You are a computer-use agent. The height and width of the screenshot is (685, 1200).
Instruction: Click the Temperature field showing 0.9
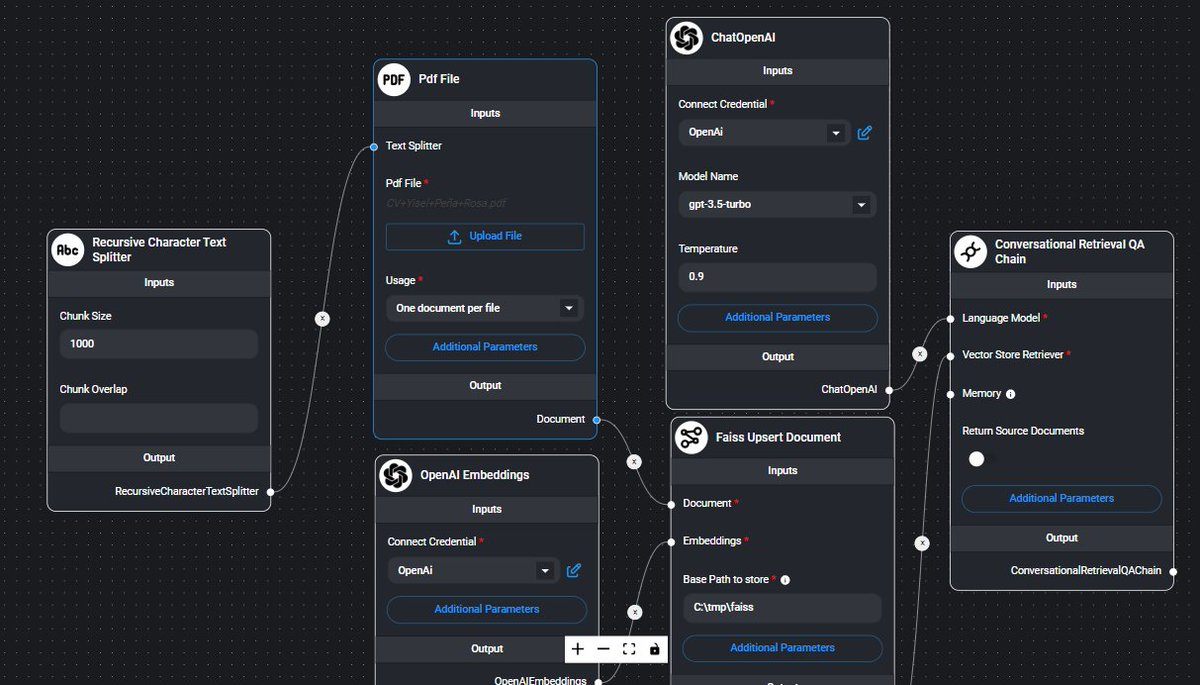[777, 277]
